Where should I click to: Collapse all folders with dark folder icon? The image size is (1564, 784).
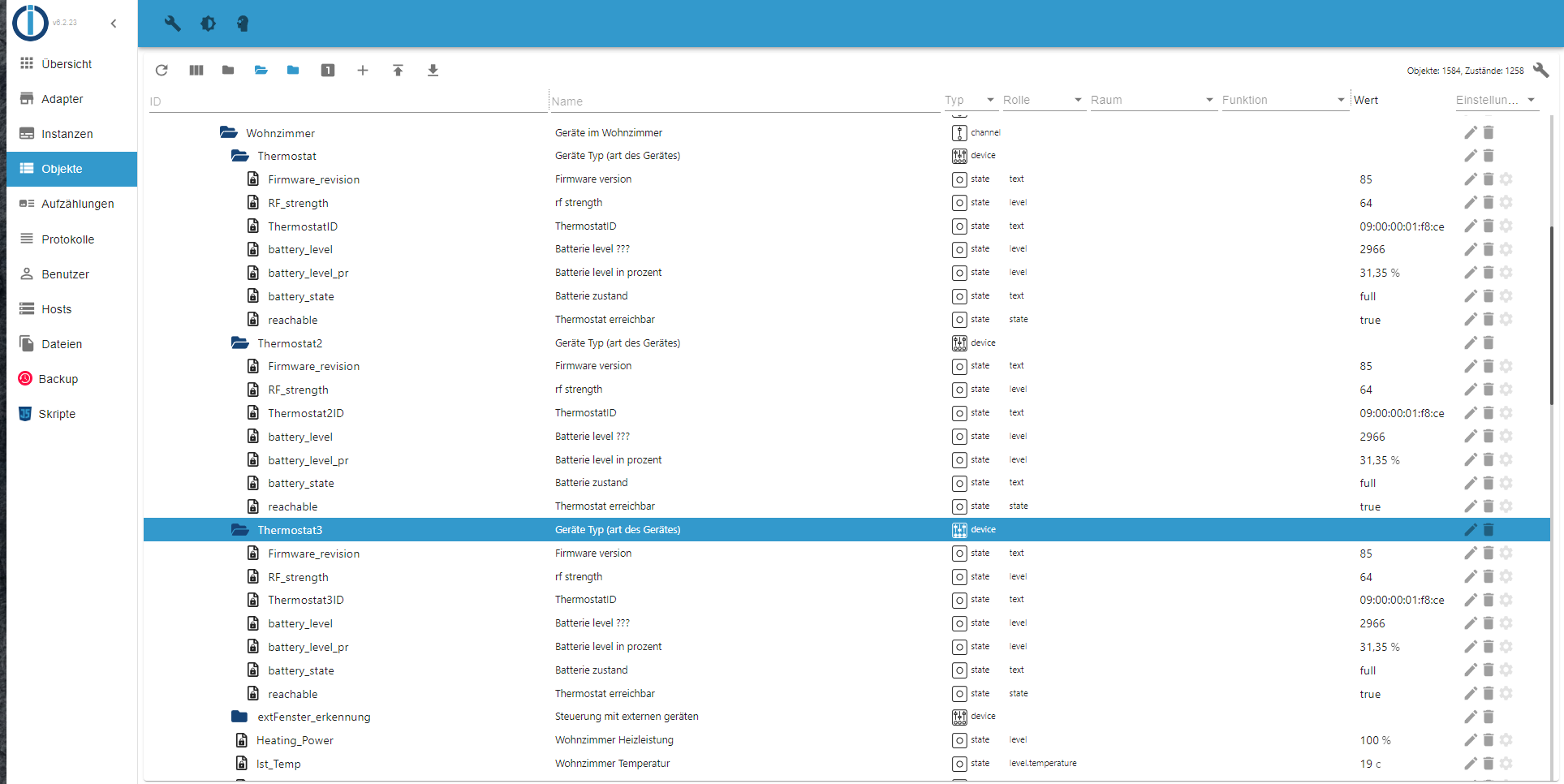(x=228, y=71)
